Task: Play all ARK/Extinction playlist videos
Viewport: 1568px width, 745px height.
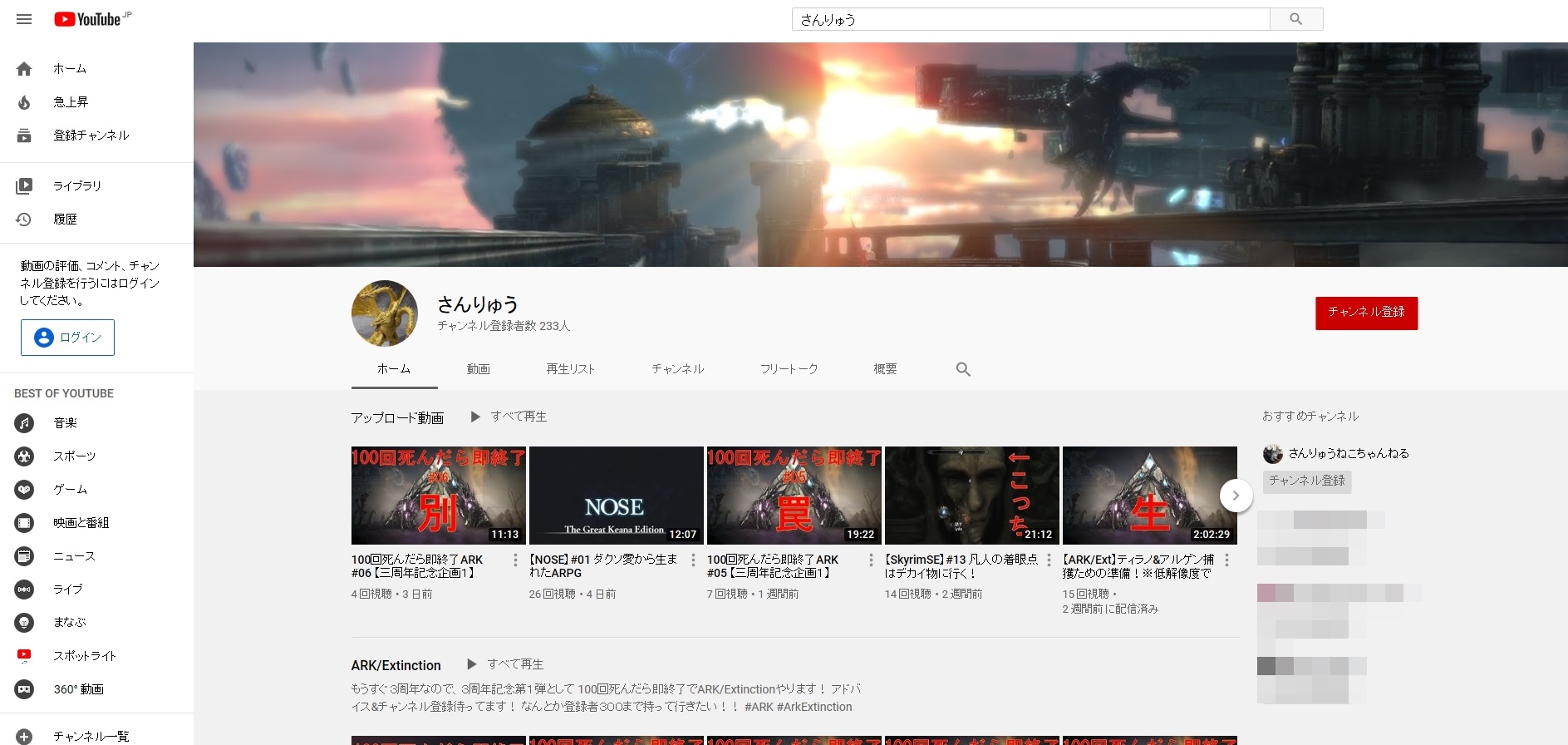Action: pos(505,664)
